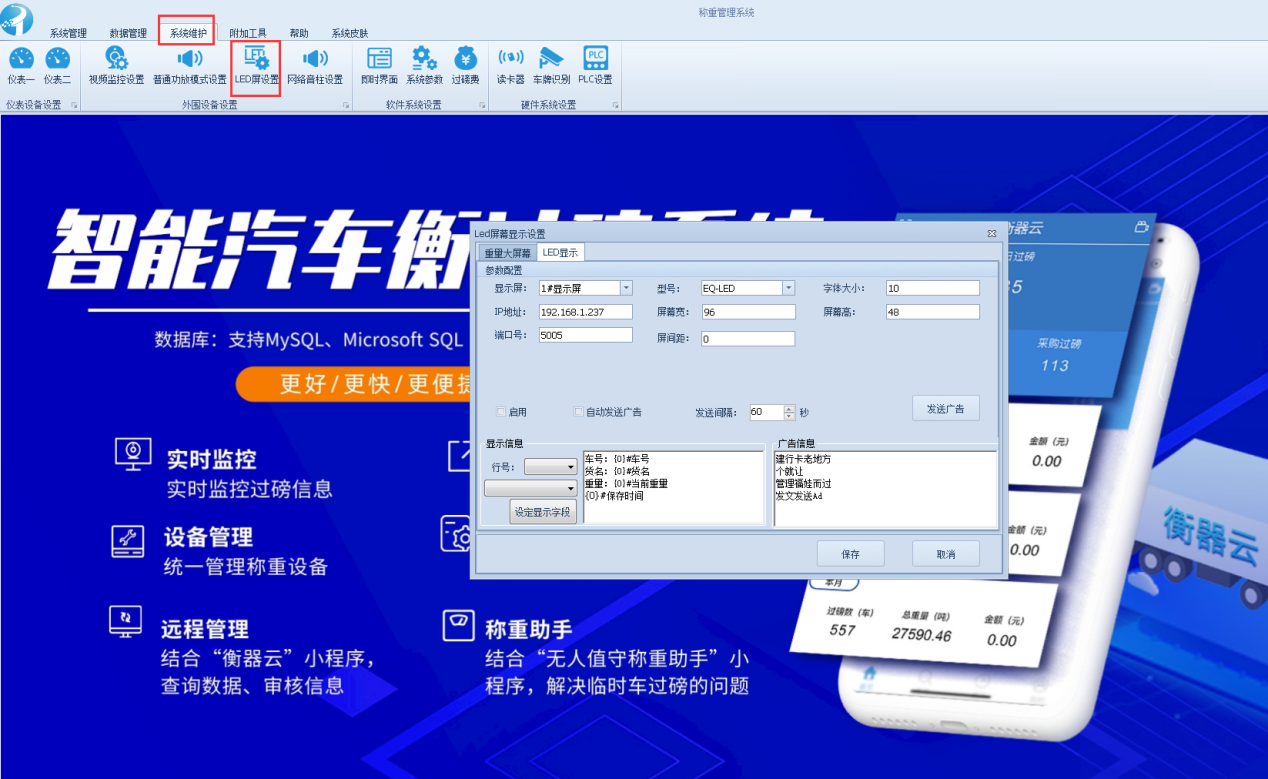Switch to the 重量大屏幕 tab
This screenshot has width=1268, height=779.
pyautogui.click(x=507, y=253)
